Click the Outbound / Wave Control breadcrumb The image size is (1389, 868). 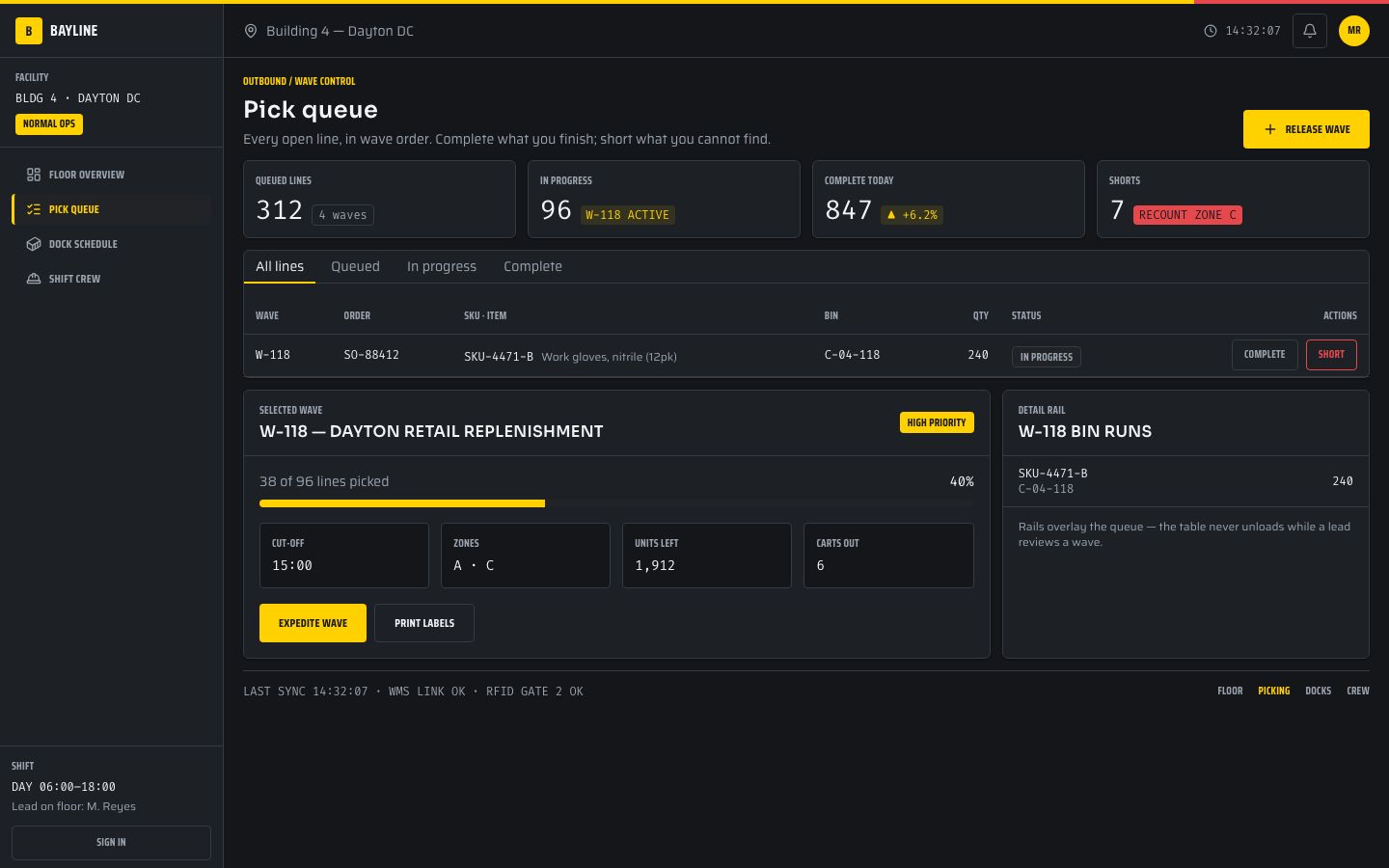[x=299, y=81]
